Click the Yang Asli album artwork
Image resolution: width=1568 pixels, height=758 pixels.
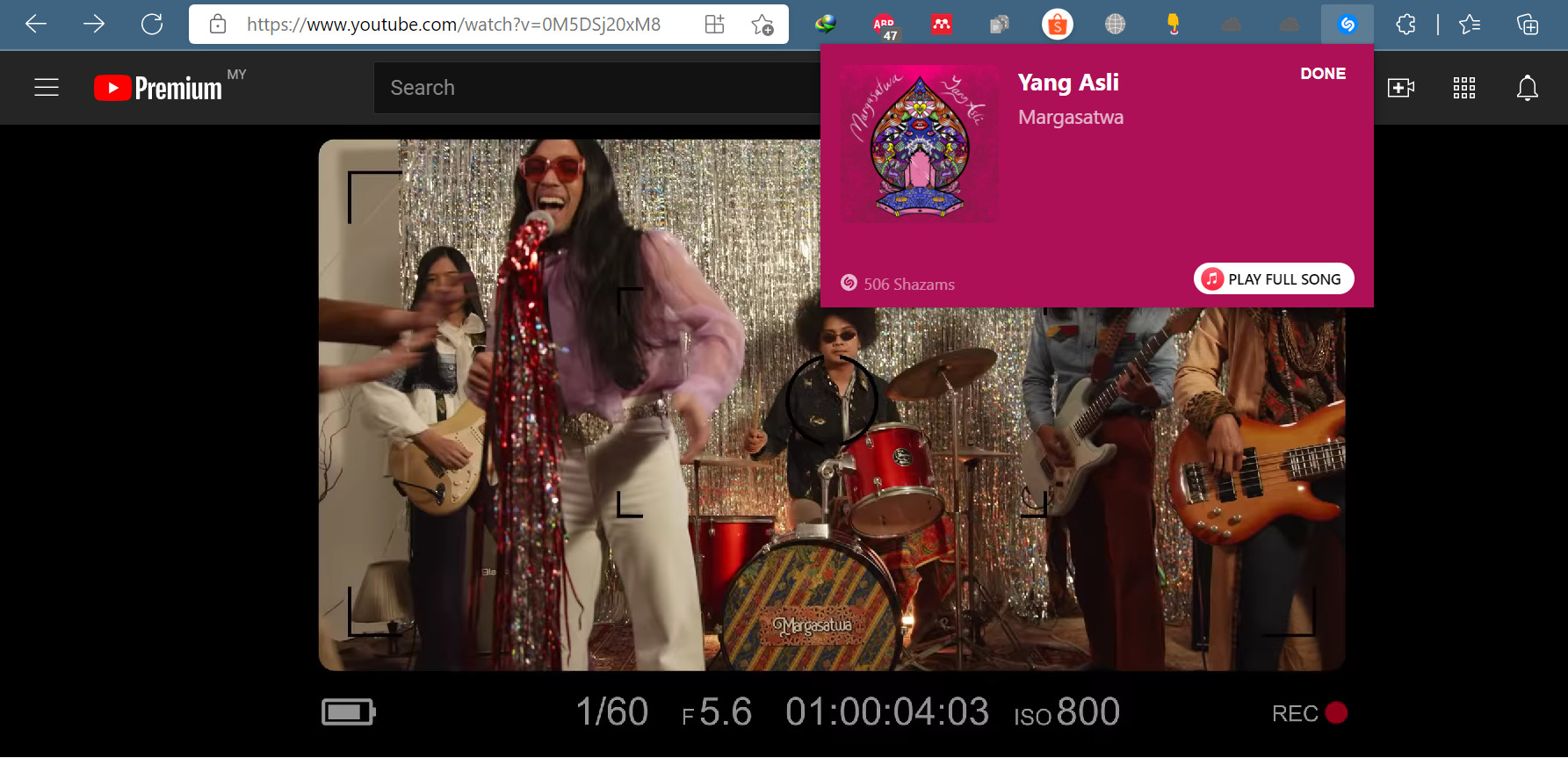pyautogui.click(x=919, y=144)
